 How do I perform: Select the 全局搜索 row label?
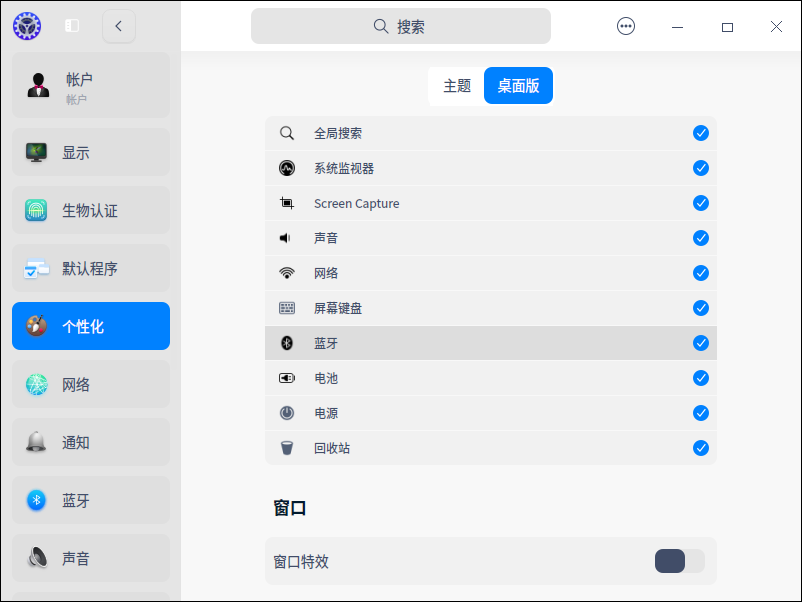point(338,133)
